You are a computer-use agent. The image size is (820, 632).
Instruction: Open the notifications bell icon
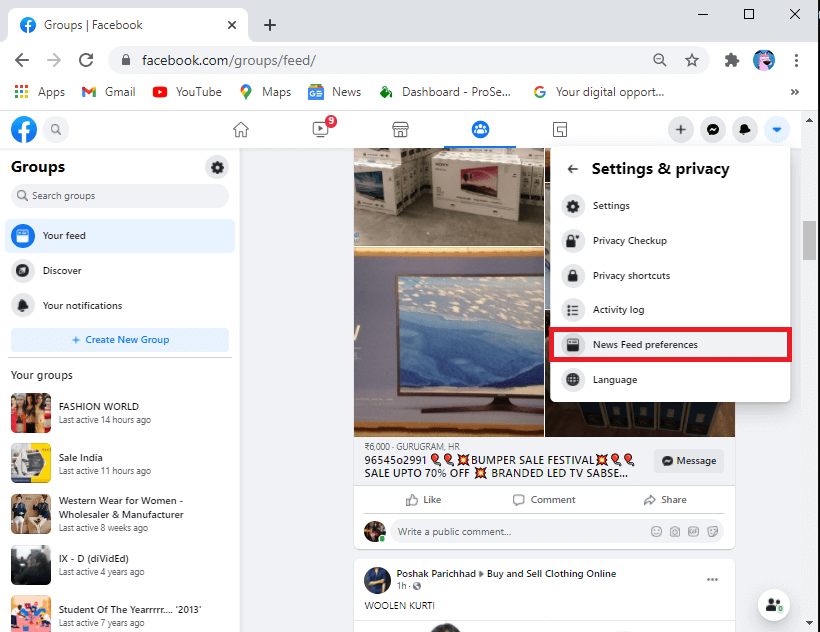[745, 129]
